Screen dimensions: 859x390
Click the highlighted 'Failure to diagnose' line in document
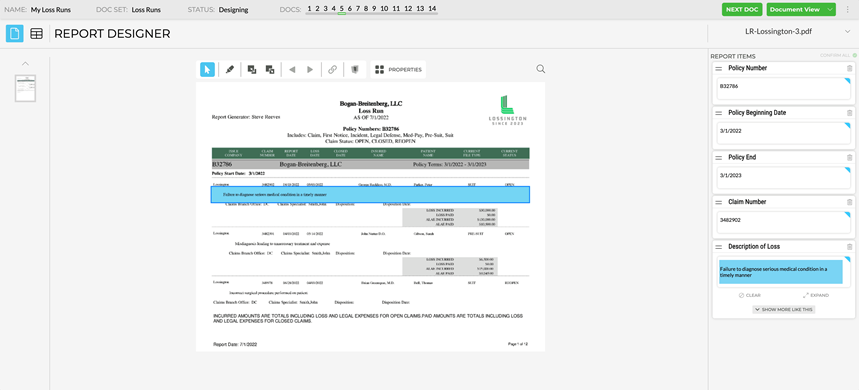coord(370,194)
